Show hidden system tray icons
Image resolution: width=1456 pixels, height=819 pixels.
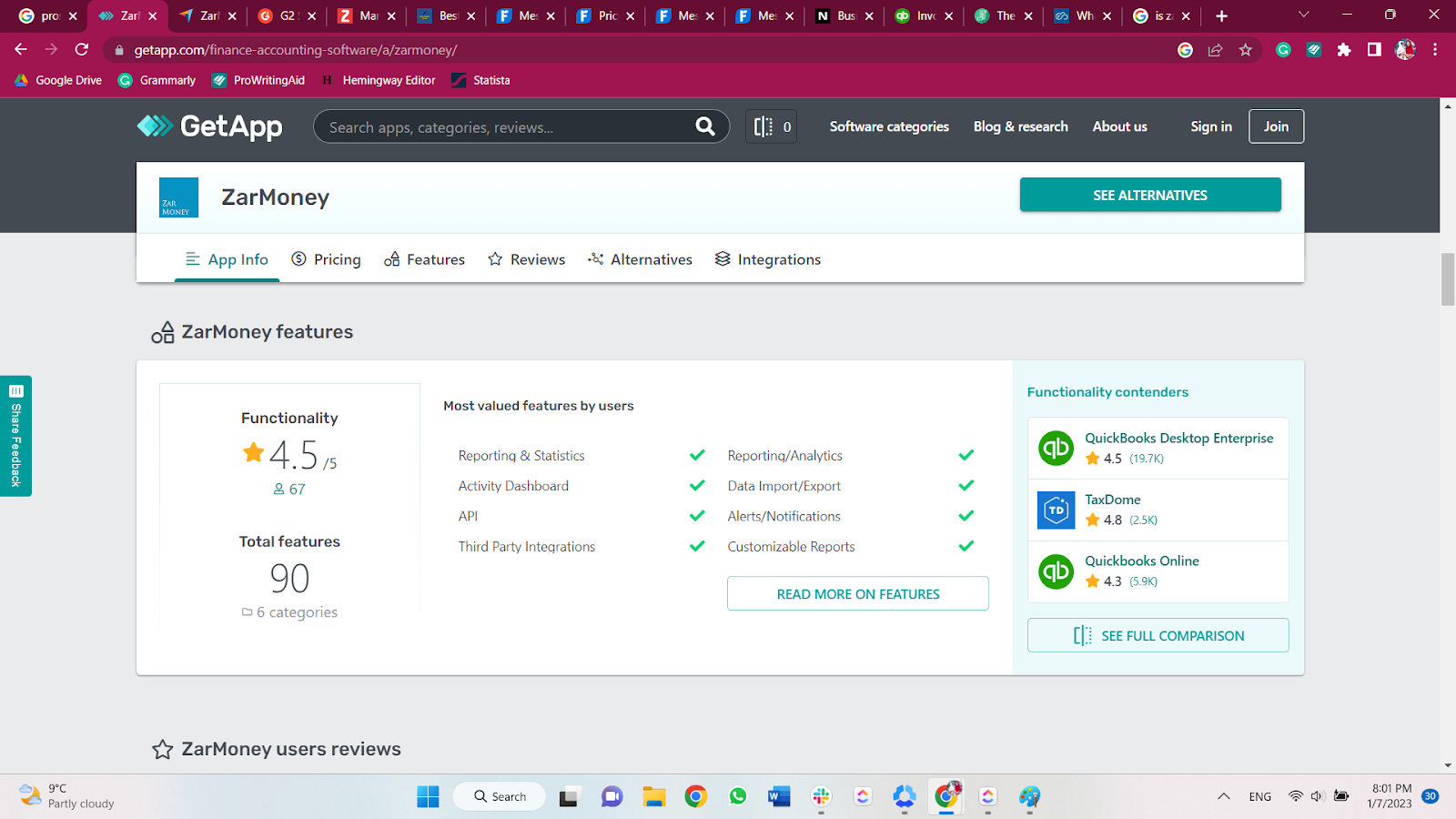[1224, 796]
